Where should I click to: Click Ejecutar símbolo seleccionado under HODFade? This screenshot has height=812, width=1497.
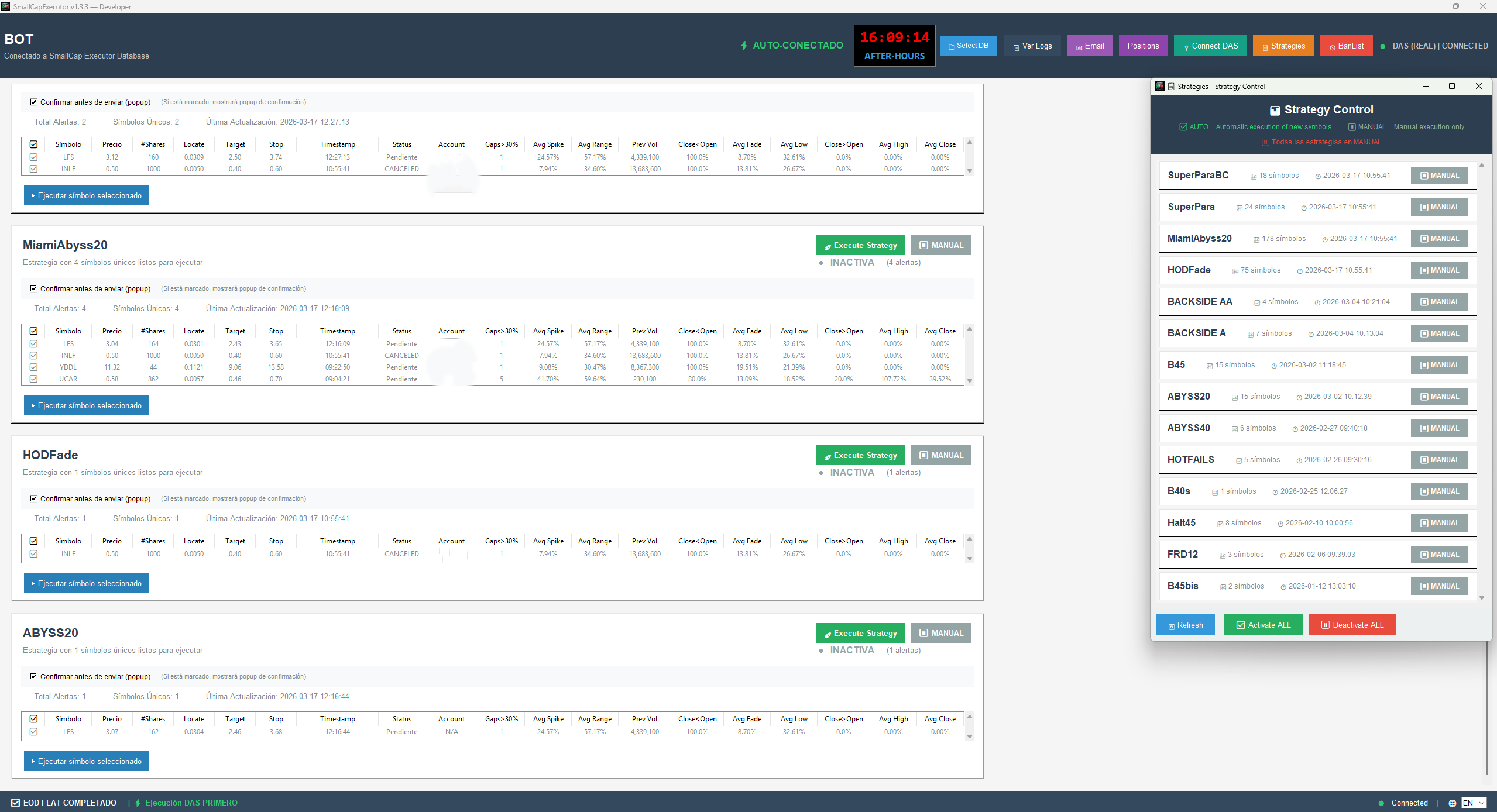tap(87, 583)
